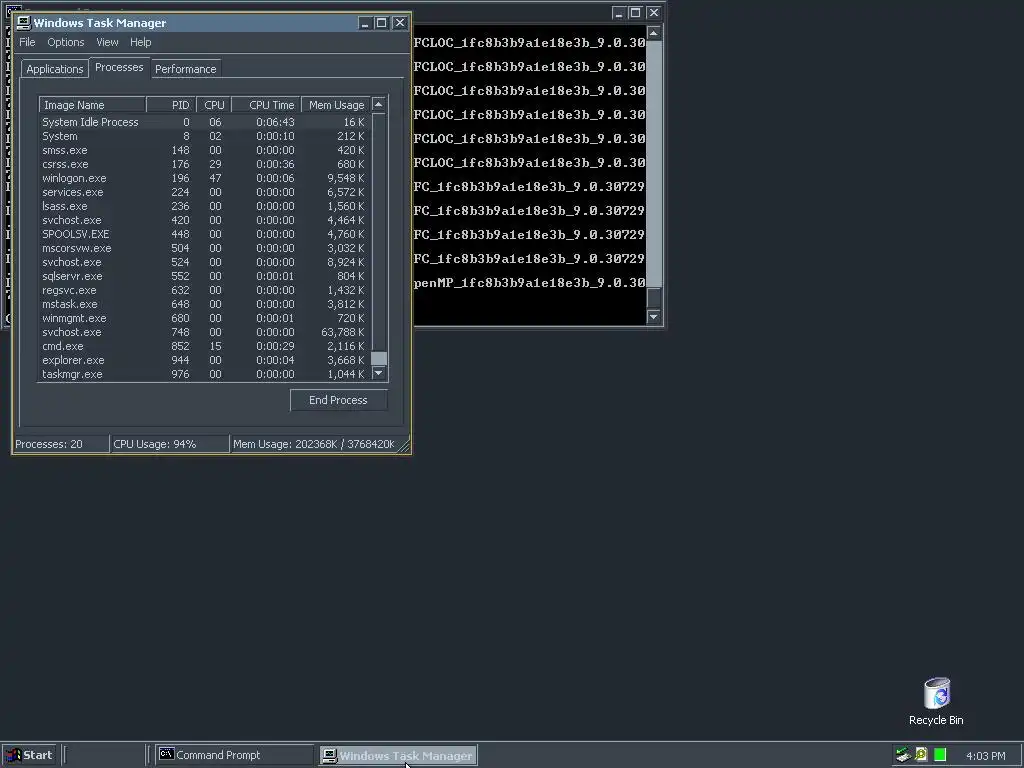Click the process list scroll up arrow
1024x768 pixels.
pos(379,104)
